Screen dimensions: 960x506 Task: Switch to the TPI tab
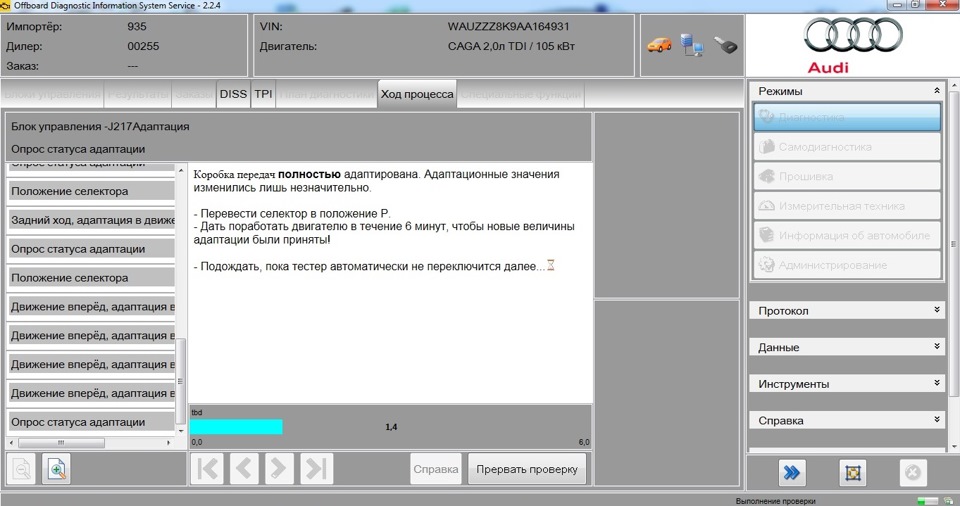[x=263, y=94]
